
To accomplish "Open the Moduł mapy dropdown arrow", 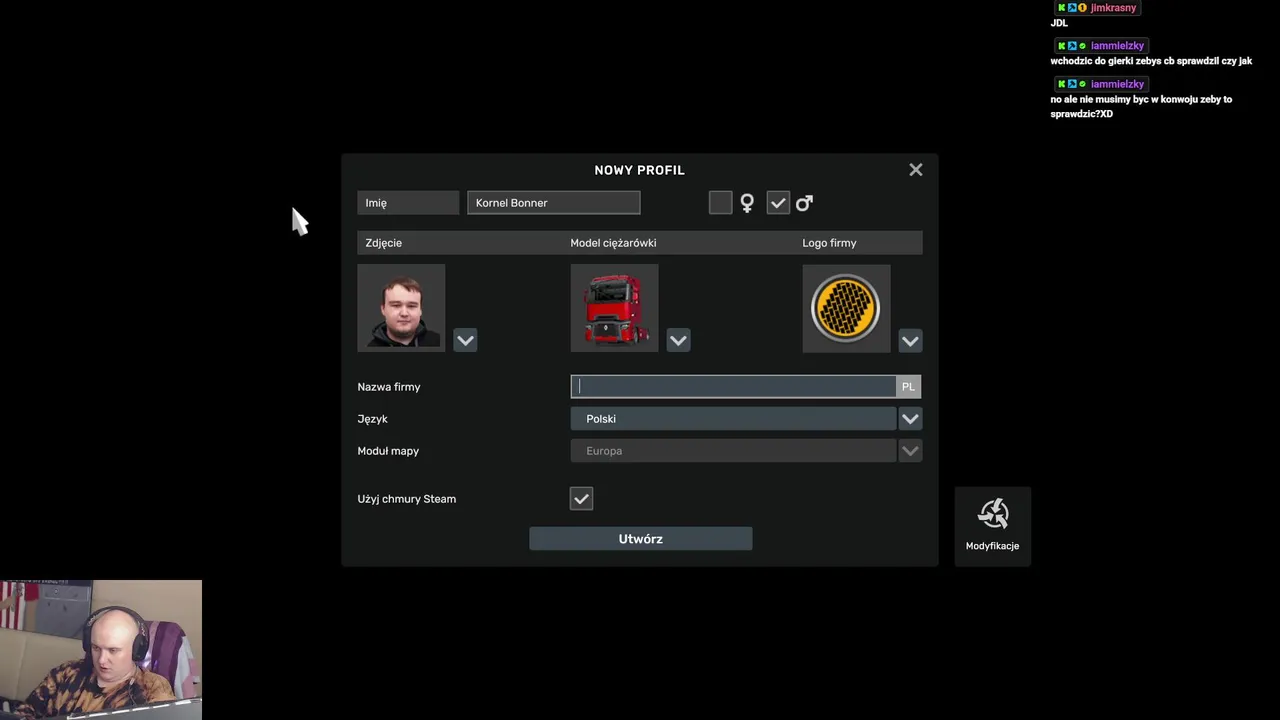I will [x=910, y=451].
